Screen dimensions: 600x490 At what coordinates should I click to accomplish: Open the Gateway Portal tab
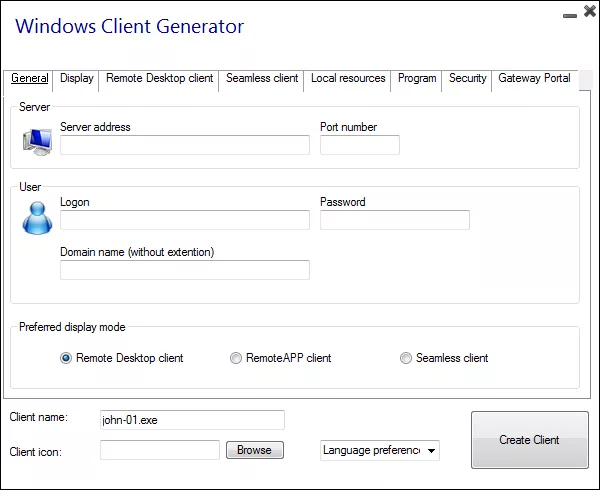534,78
